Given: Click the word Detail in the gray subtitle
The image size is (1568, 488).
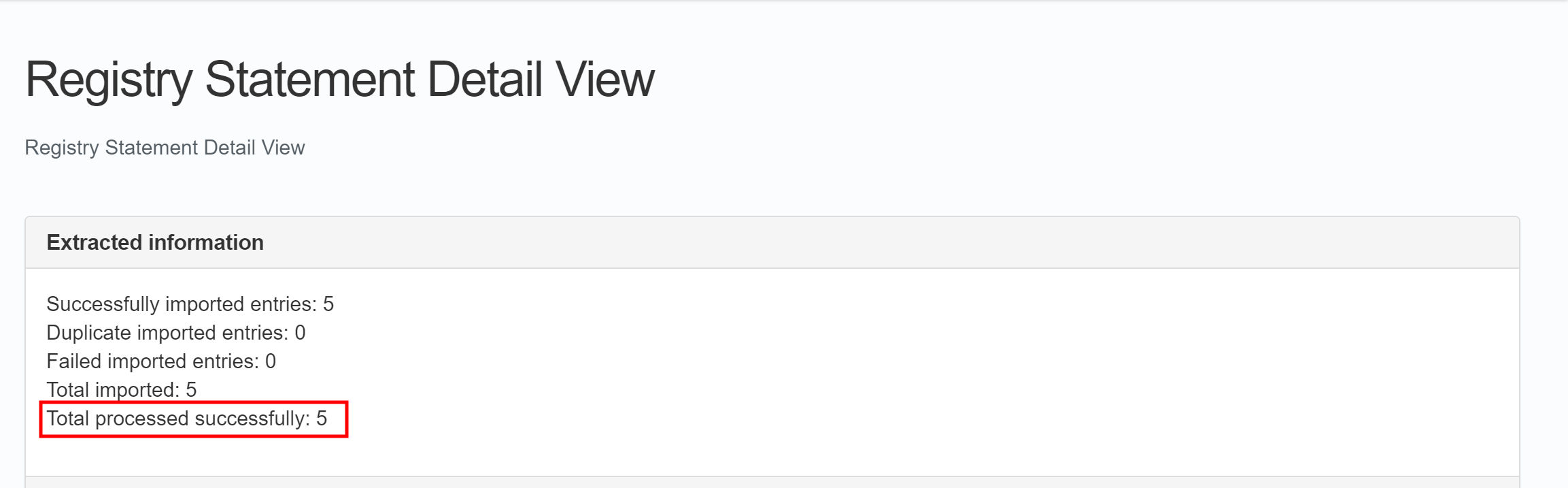Looking at the screenshot, I should click(216, 148).
